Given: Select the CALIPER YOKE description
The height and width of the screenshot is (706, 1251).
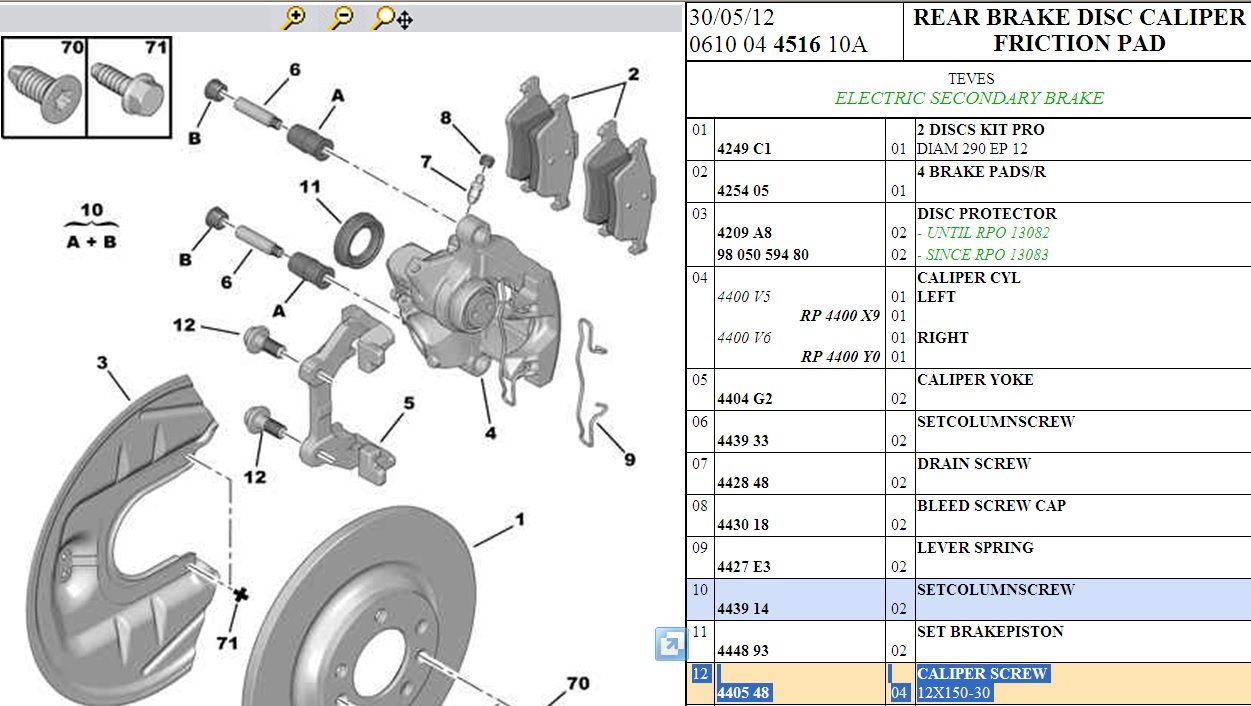Looking at the screenshot, I should [975, 380].
